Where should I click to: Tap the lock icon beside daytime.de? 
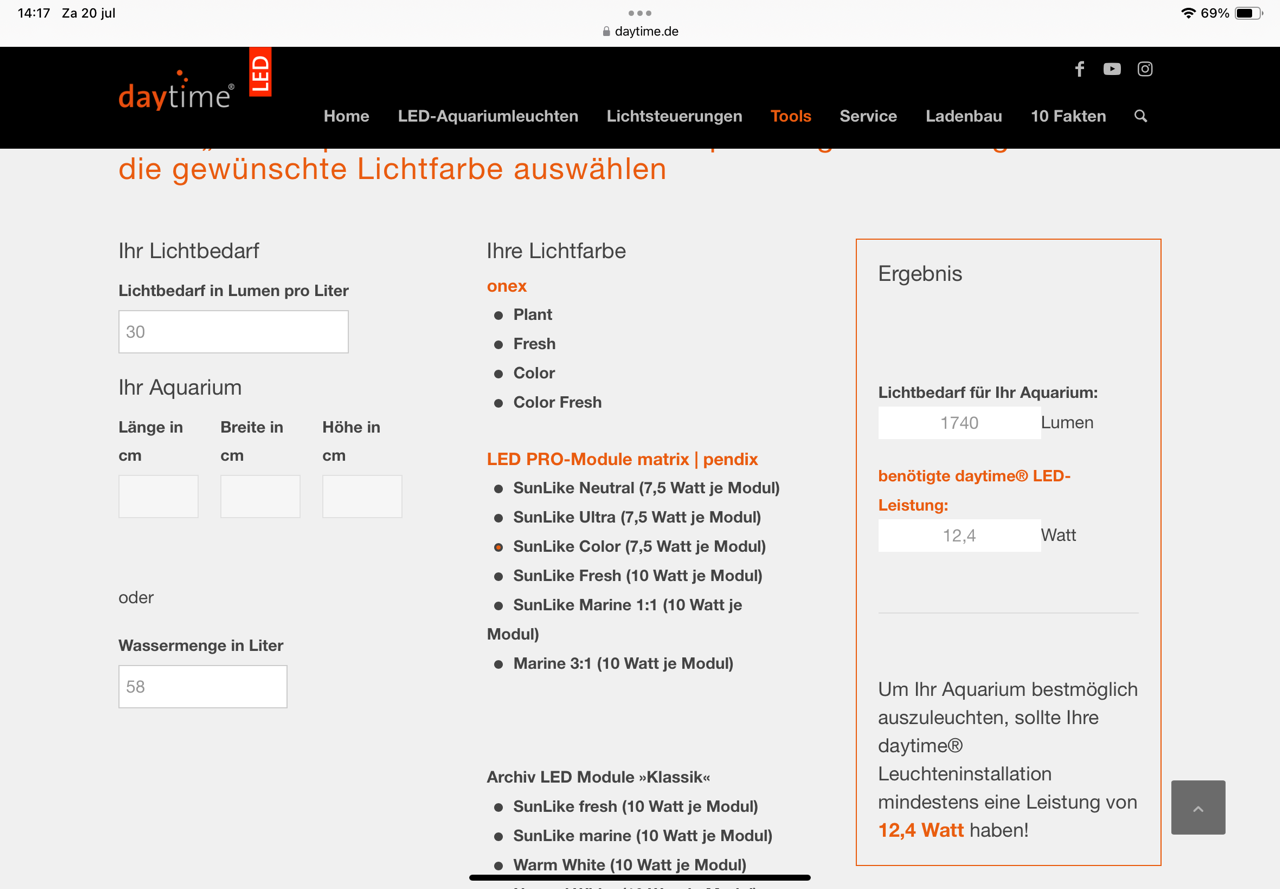pos(606,31)
